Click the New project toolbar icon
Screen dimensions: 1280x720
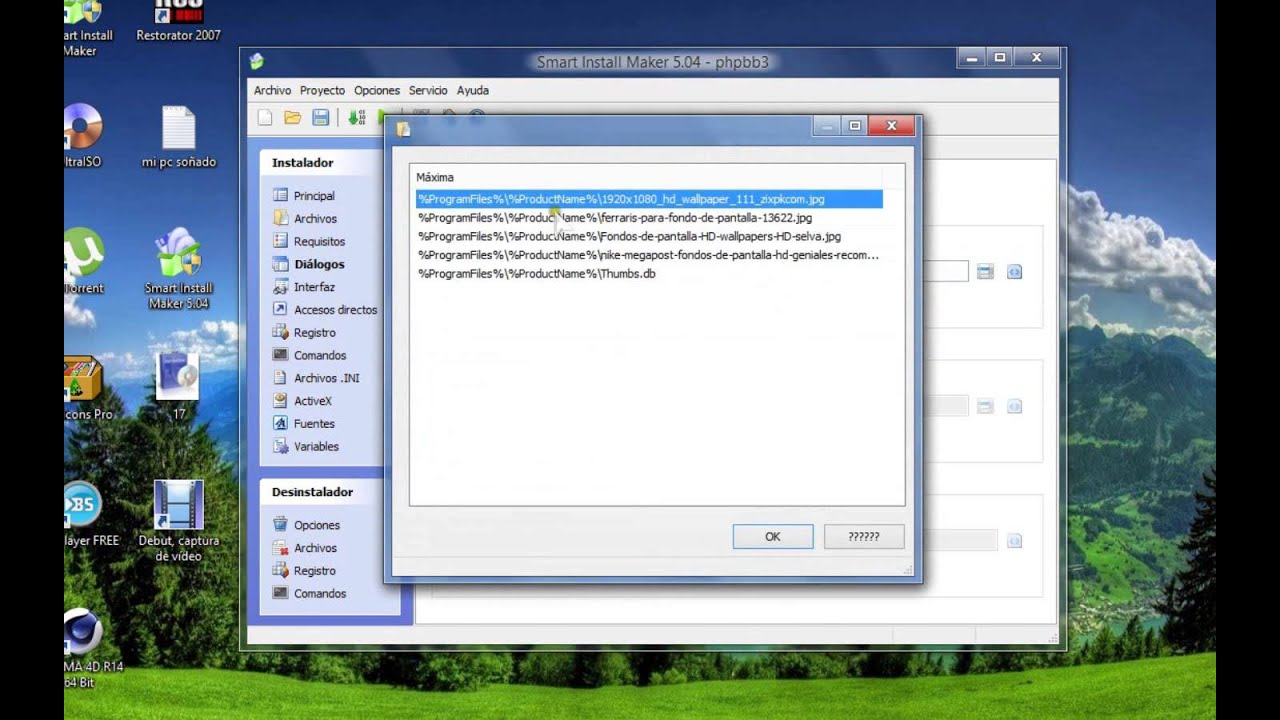265,118
